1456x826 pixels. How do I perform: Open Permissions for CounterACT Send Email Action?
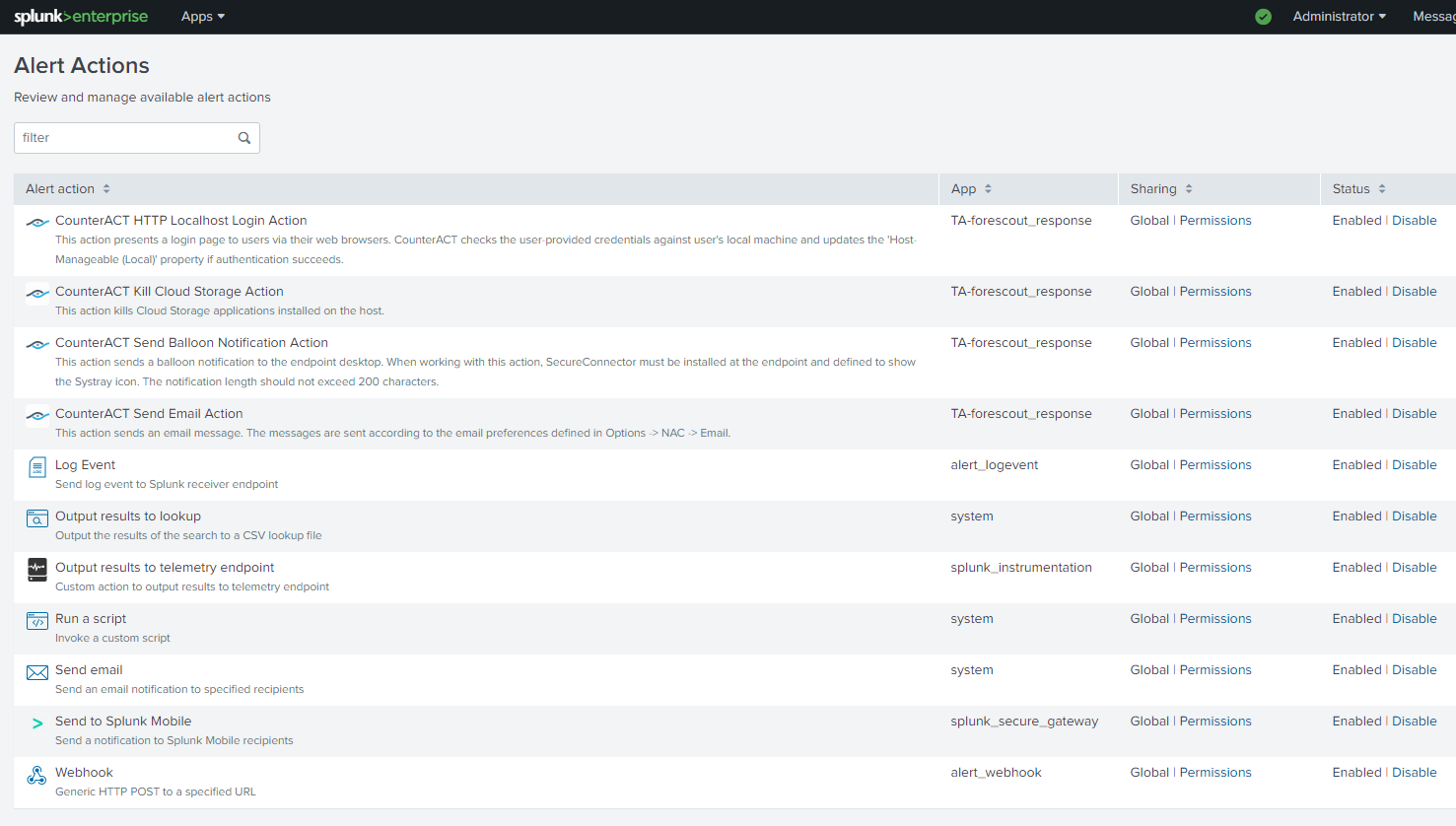[x=1215, y=414]
